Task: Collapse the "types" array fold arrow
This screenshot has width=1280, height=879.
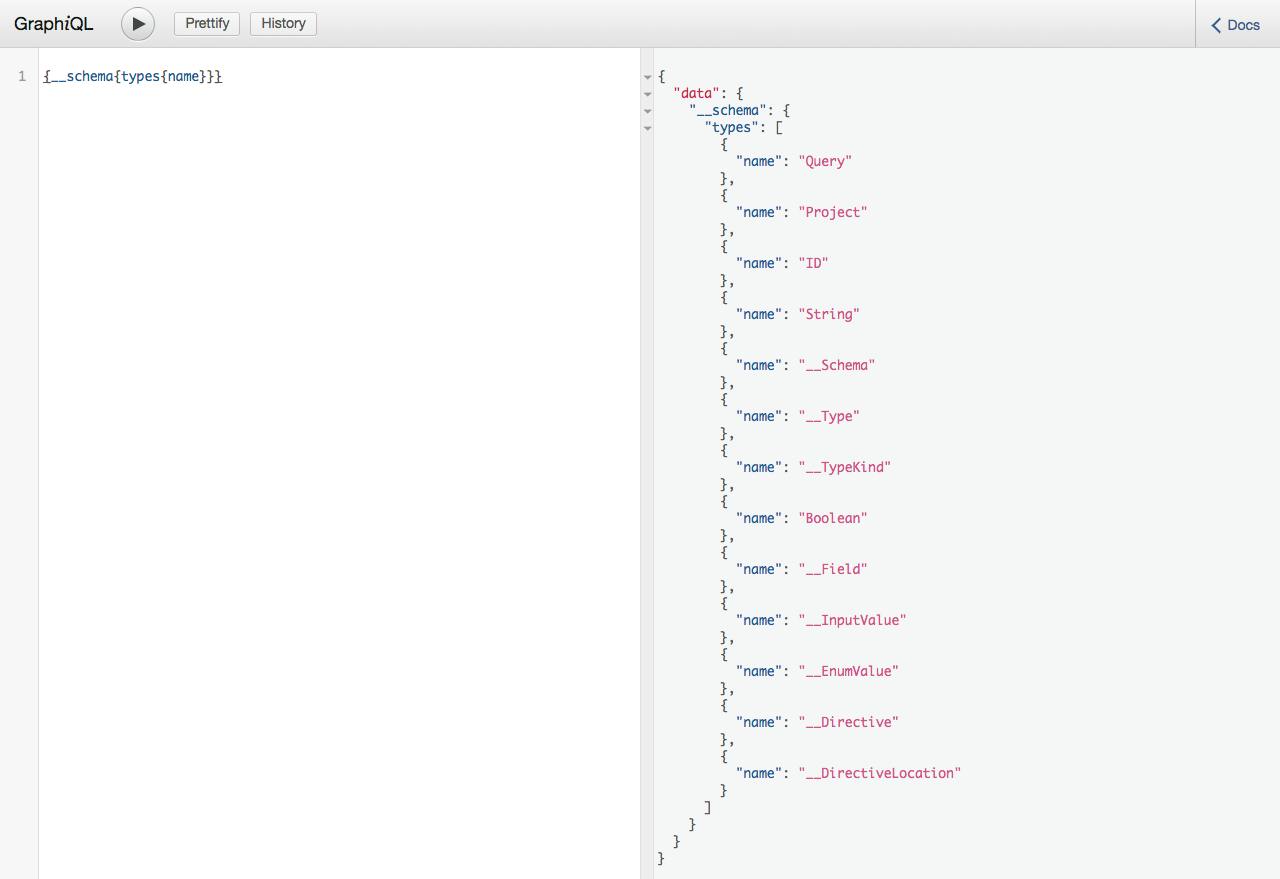Action: [x=648, y=128]
